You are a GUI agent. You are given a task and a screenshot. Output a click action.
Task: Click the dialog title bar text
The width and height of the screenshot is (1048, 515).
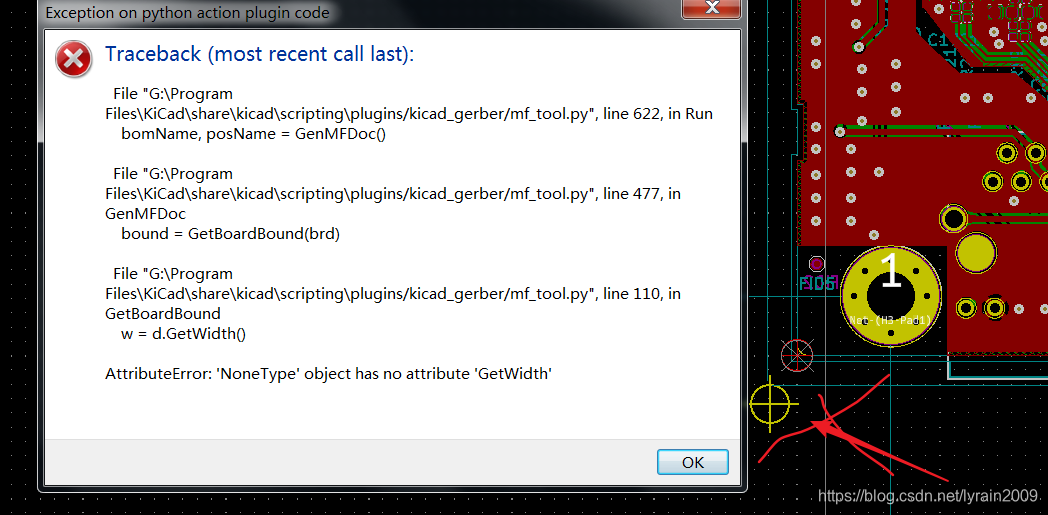click(x=187, y=12)
